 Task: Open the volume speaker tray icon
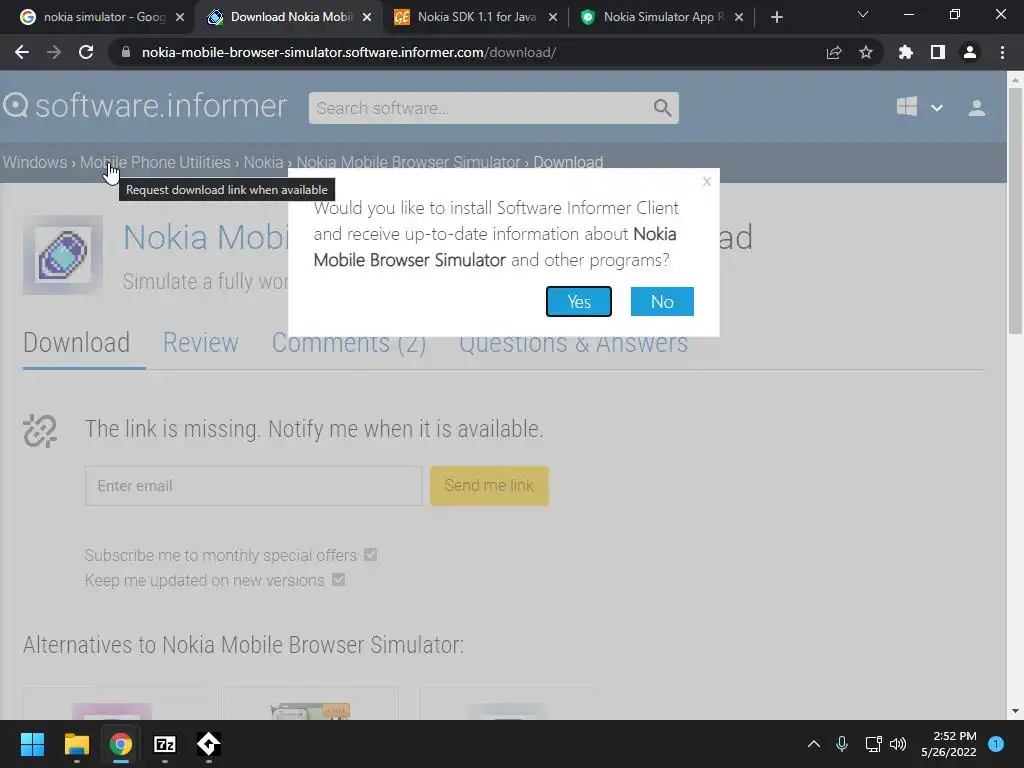click(899, 744)
